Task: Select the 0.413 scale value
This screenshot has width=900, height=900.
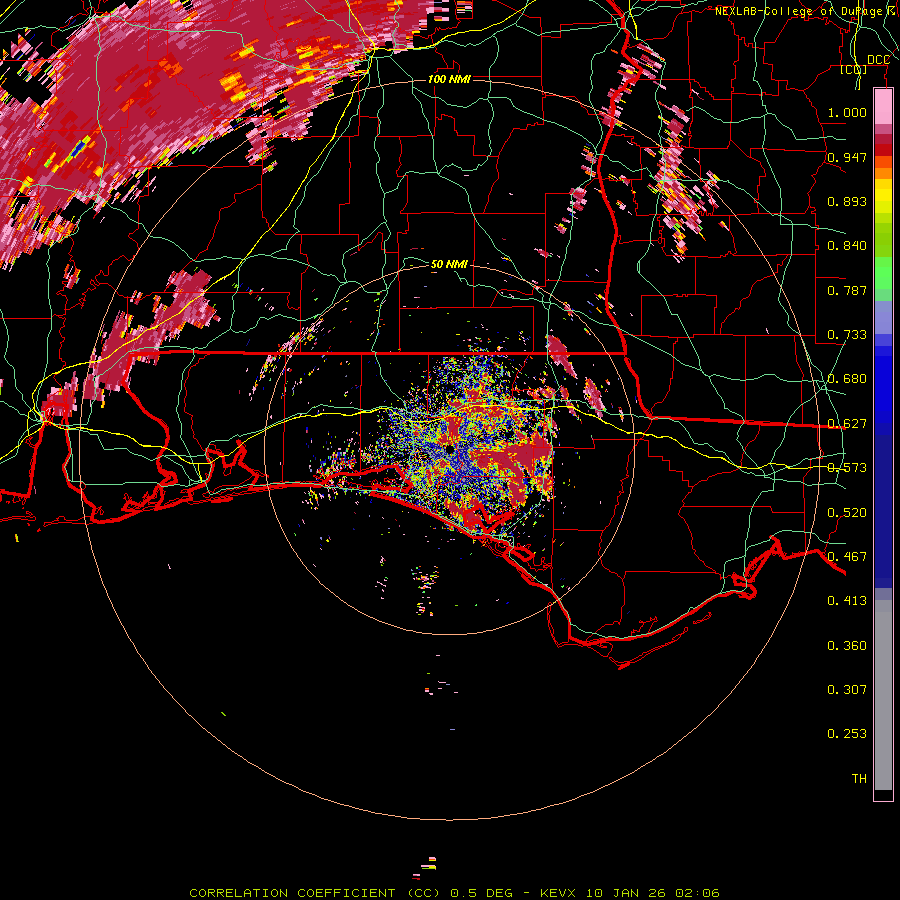Action: (847, 601)
